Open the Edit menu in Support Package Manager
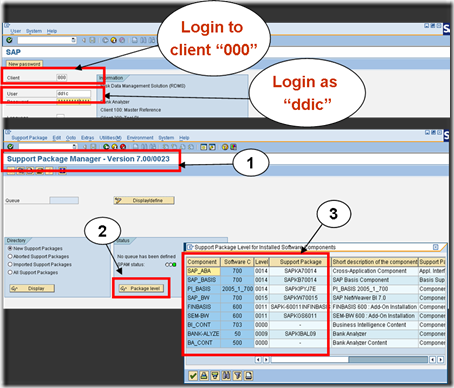454x388 pixels. click(x=57, y=138)
